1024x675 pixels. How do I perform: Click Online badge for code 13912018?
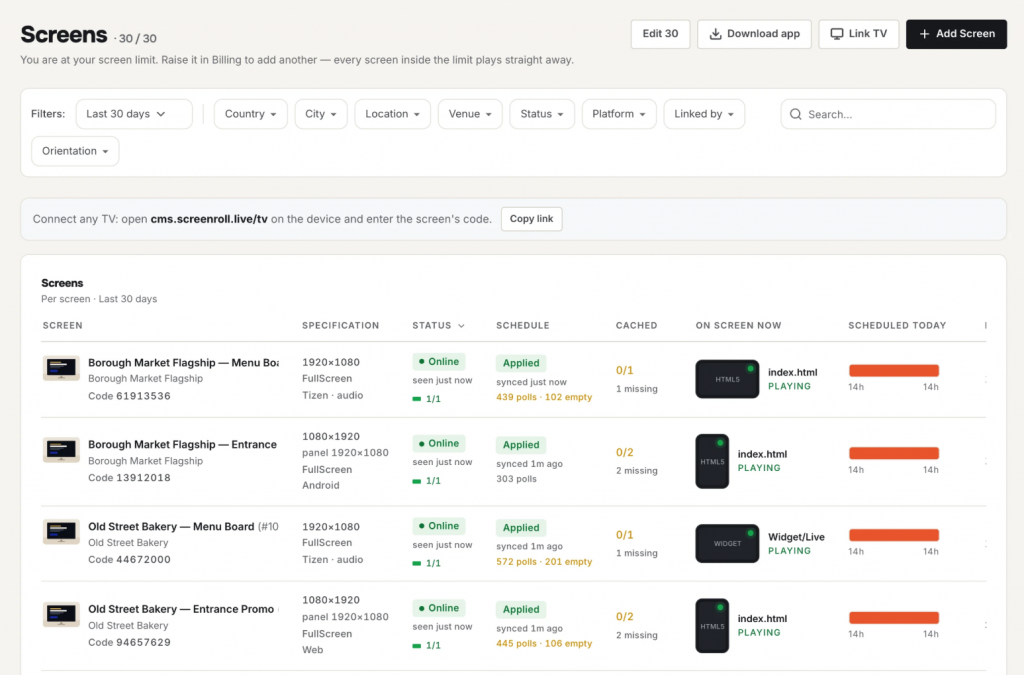coord(438,443)
